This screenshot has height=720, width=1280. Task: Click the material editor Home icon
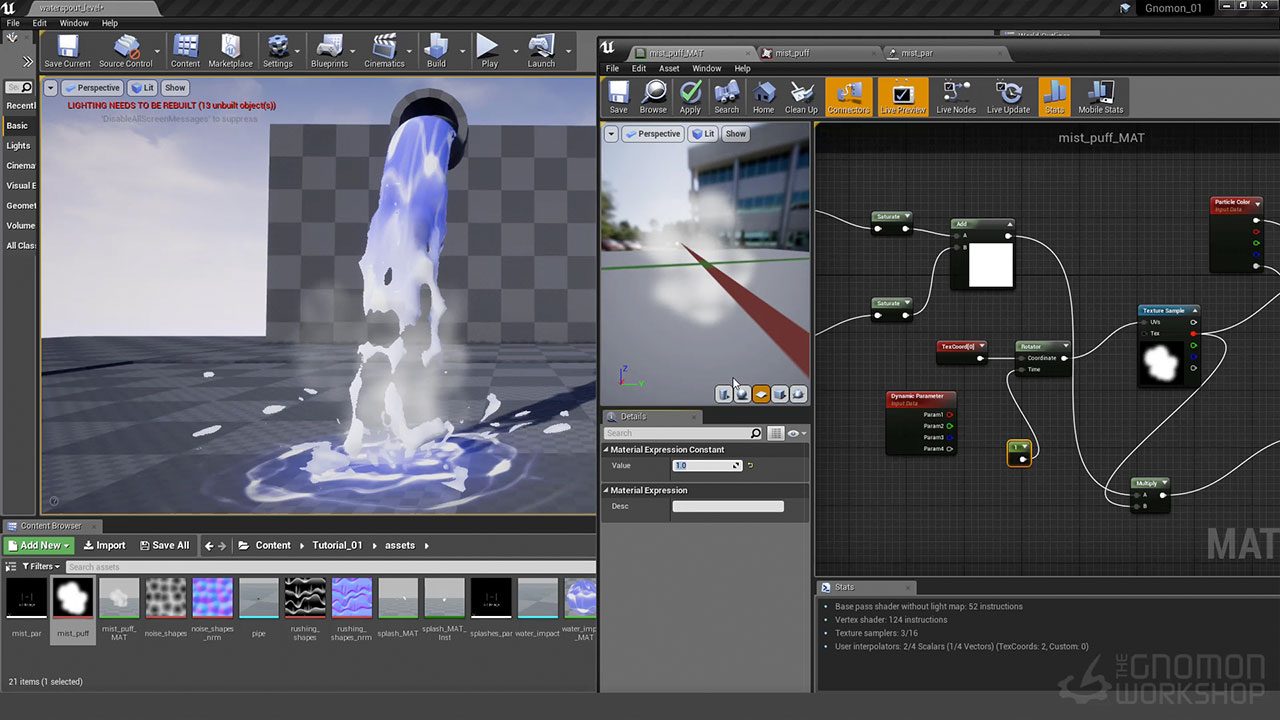point(763,97)
